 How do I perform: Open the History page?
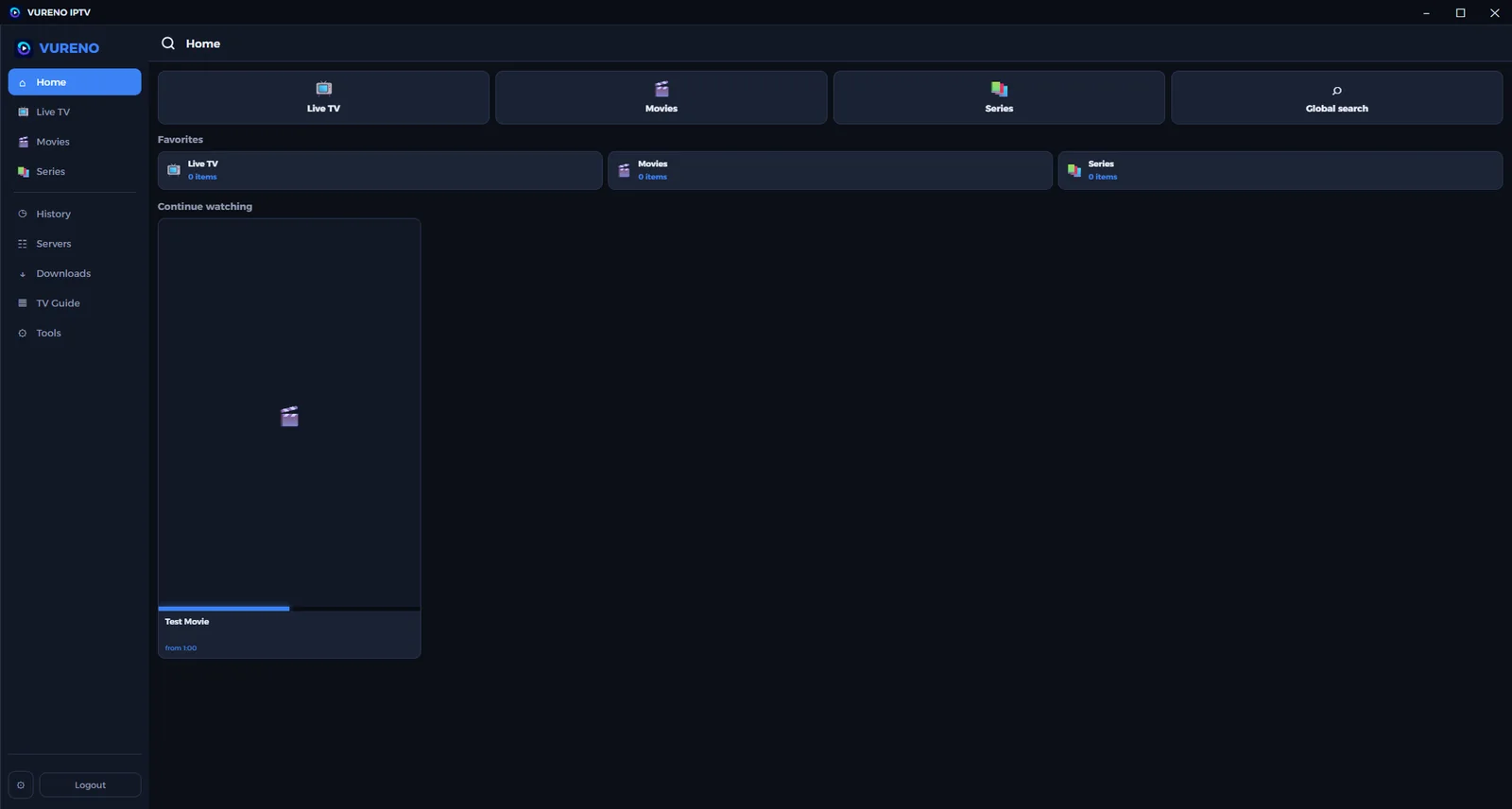[75, 214]
